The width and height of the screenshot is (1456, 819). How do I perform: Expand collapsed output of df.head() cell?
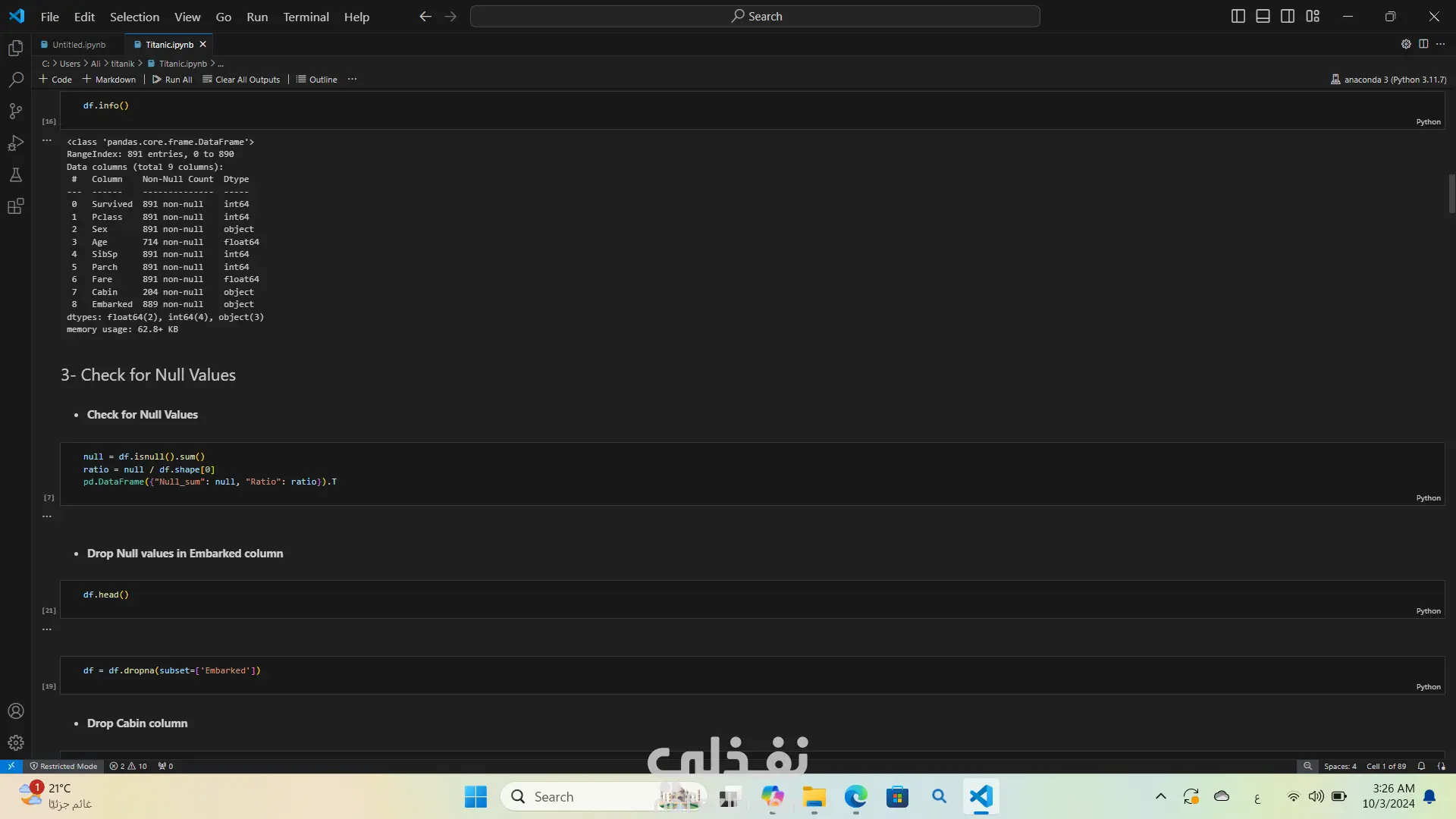pos(47,629)
